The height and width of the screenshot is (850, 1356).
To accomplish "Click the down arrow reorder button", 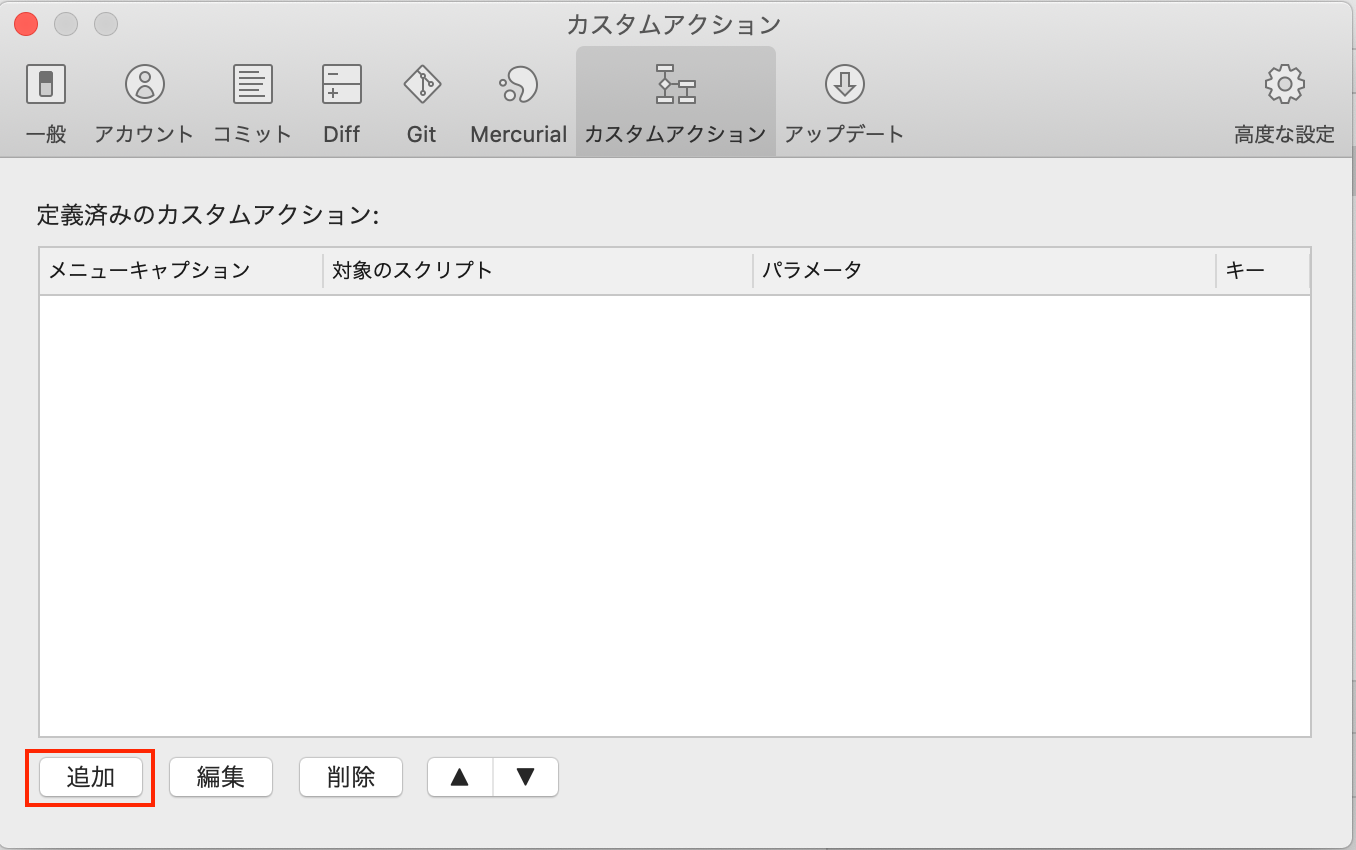I will pyautogui.click(x=525, y=776).
